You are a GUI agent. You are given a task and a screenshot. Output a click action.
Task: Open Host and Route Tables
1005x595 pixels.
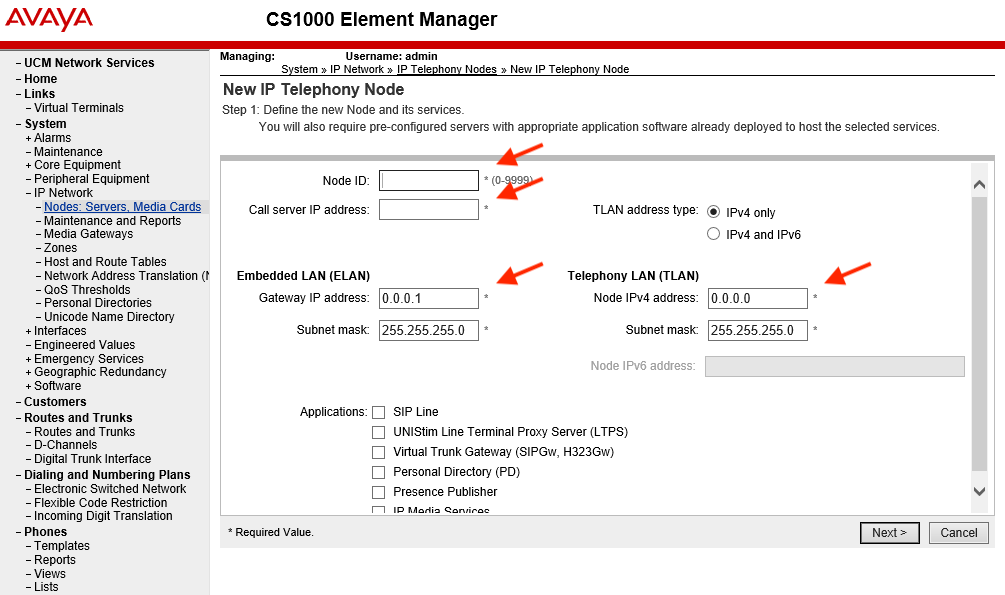click(x=105, y=262)
